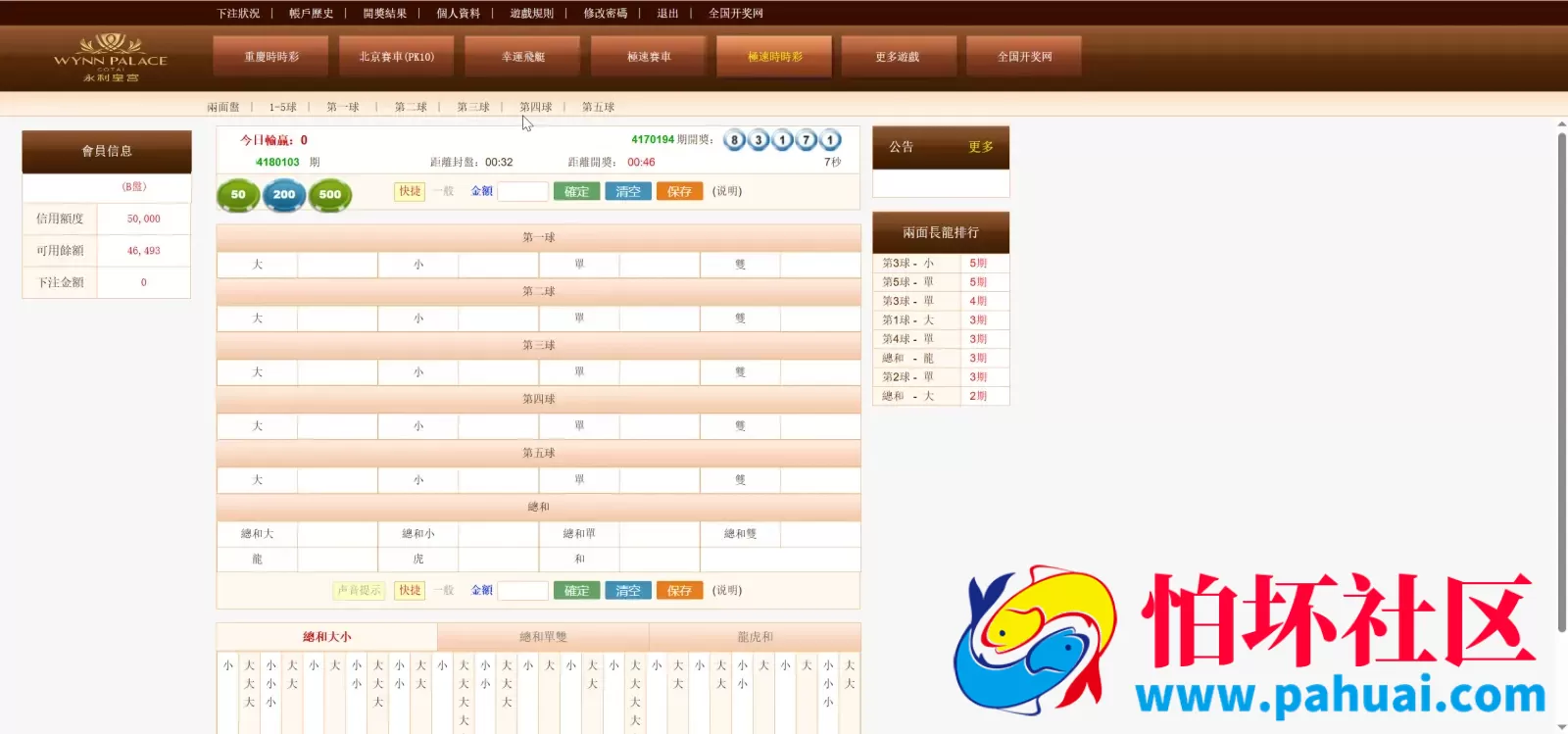View 遊戲規則 in the top menu
Screen dimensions: 1568x734
(531, 14)
